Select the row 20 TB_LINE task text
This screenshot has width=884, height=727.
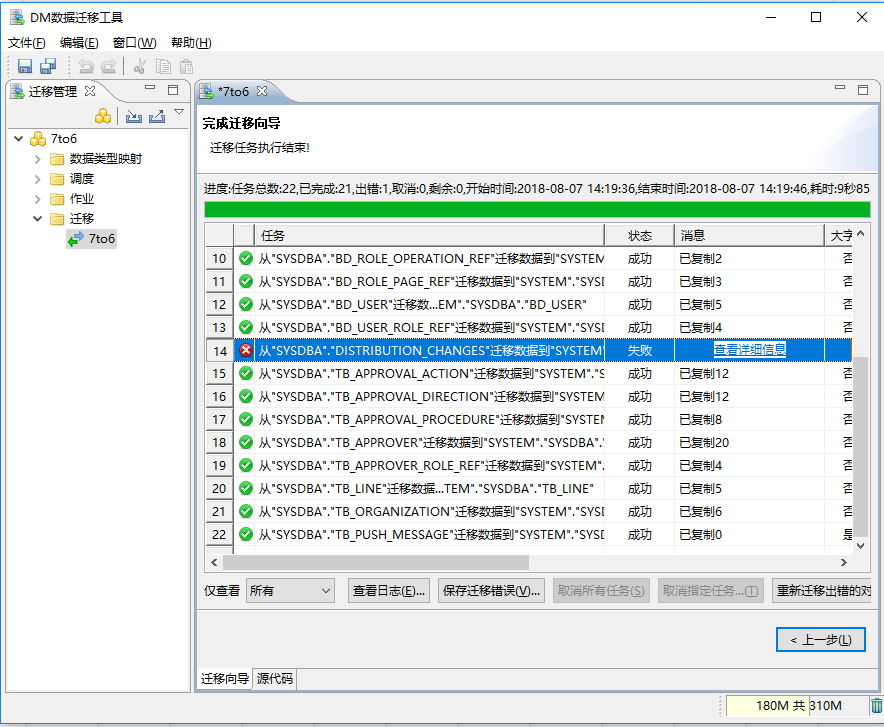(x=426, y=488)
